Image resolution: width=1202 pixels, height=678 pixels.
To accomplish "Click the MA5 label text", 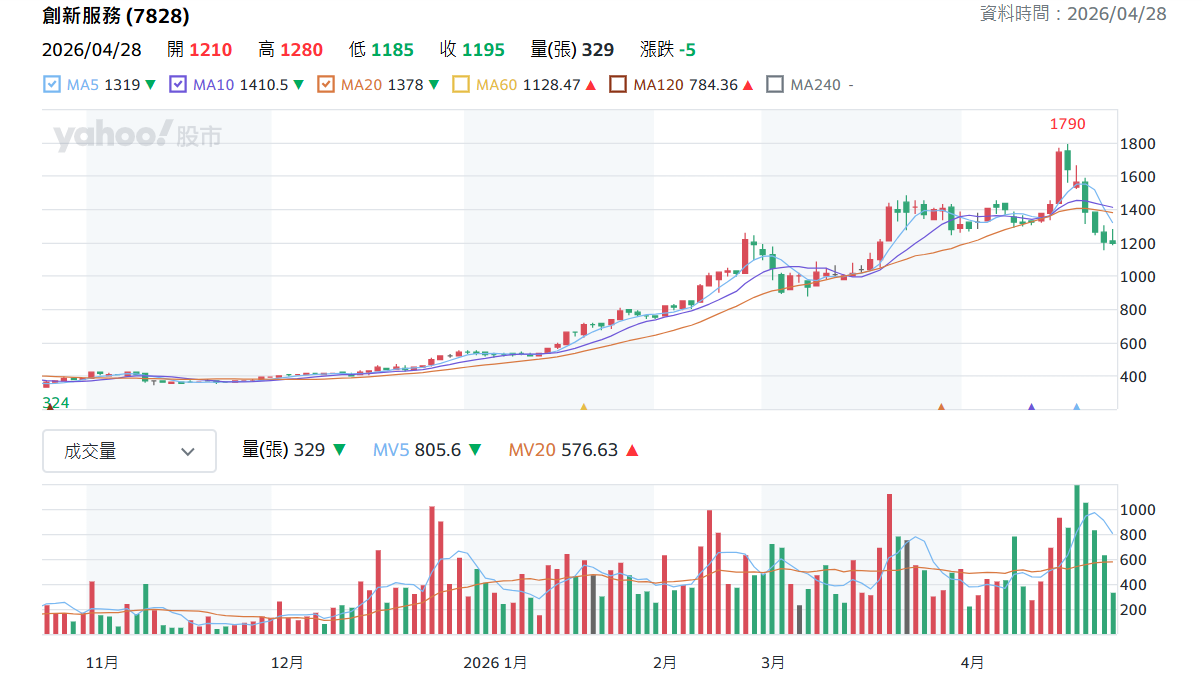I will tap(83, 85).
